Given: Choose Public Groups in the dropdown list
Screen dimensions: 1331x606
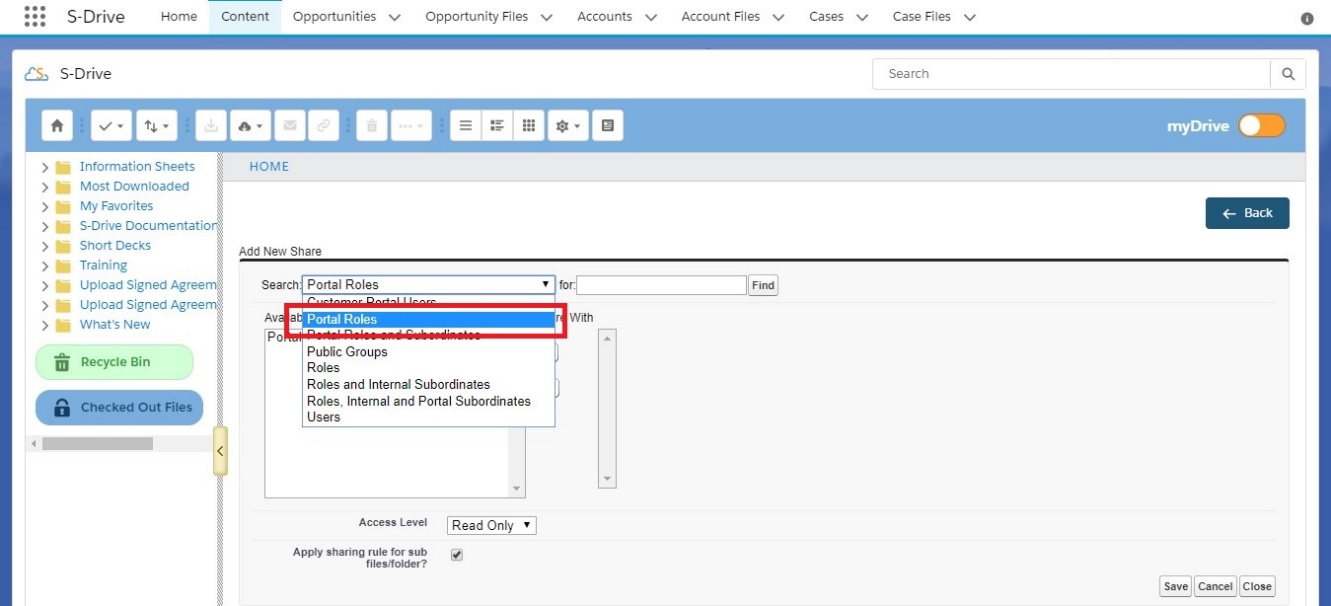Looking at the screenshot, I should 429,352.
